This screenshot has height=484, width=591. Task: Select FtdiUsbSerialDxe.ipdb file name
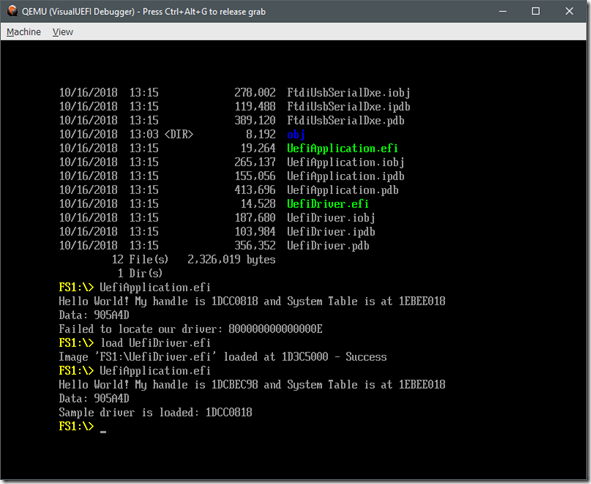348,107
